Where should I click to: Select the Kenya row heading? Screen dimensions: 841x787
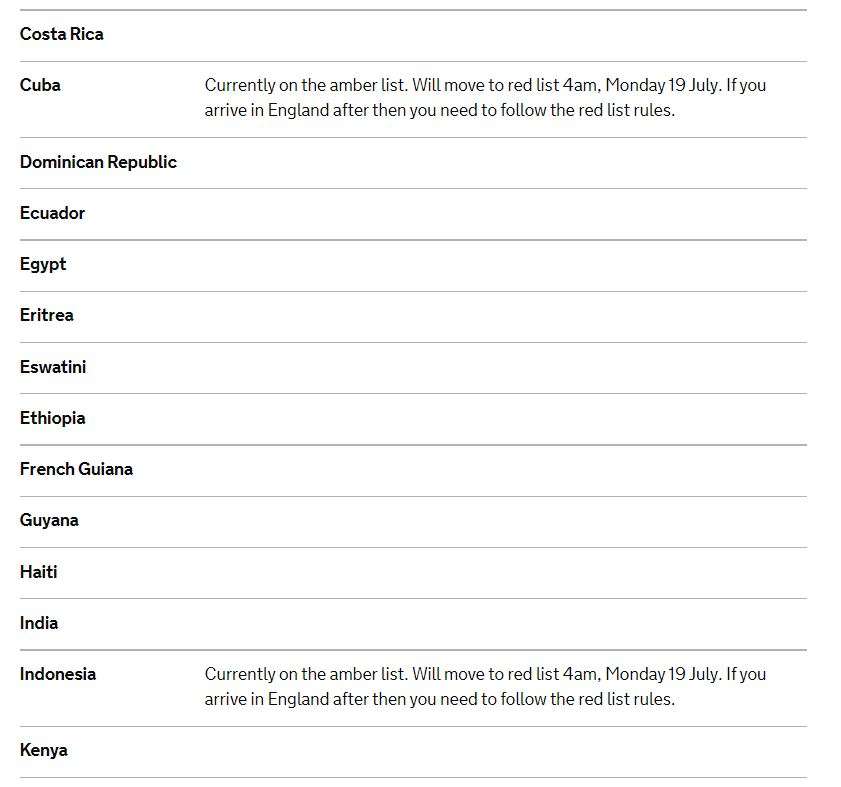pyautogui.click(x=44, y=750)
